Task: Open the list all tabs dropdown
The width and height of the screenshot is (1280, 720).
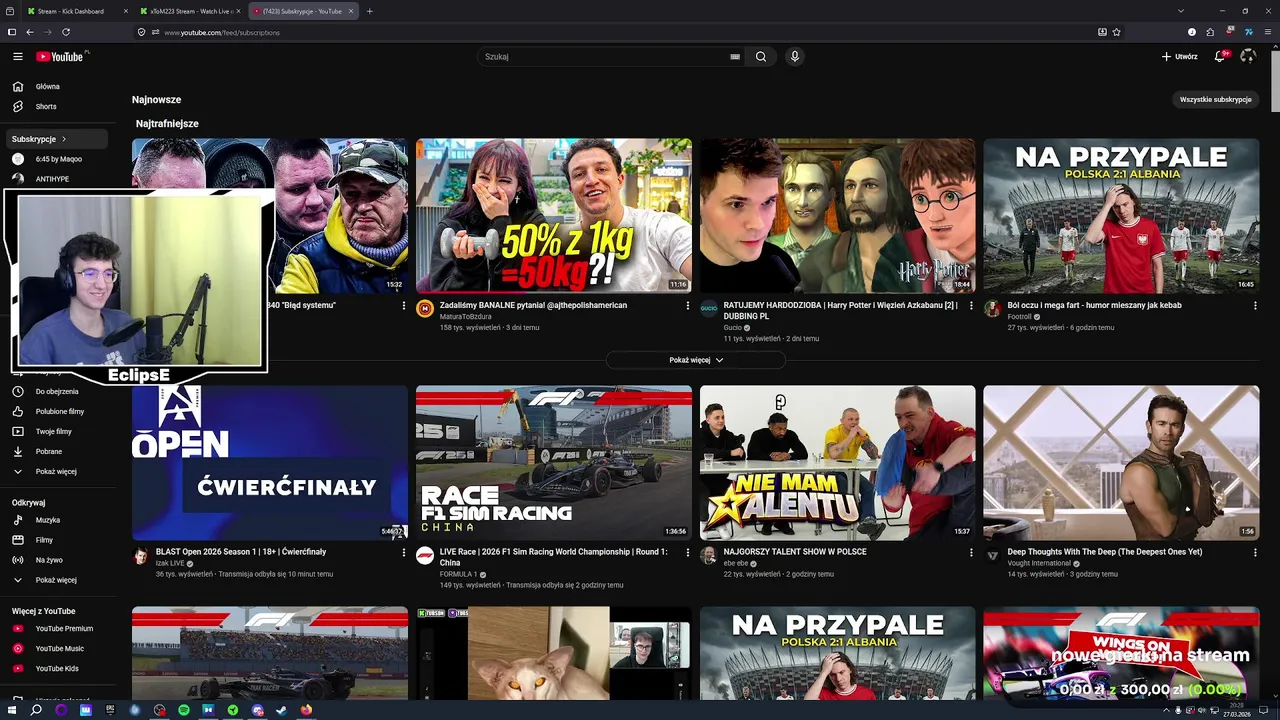Action: pyautogui.click(x=1181, y=11)
